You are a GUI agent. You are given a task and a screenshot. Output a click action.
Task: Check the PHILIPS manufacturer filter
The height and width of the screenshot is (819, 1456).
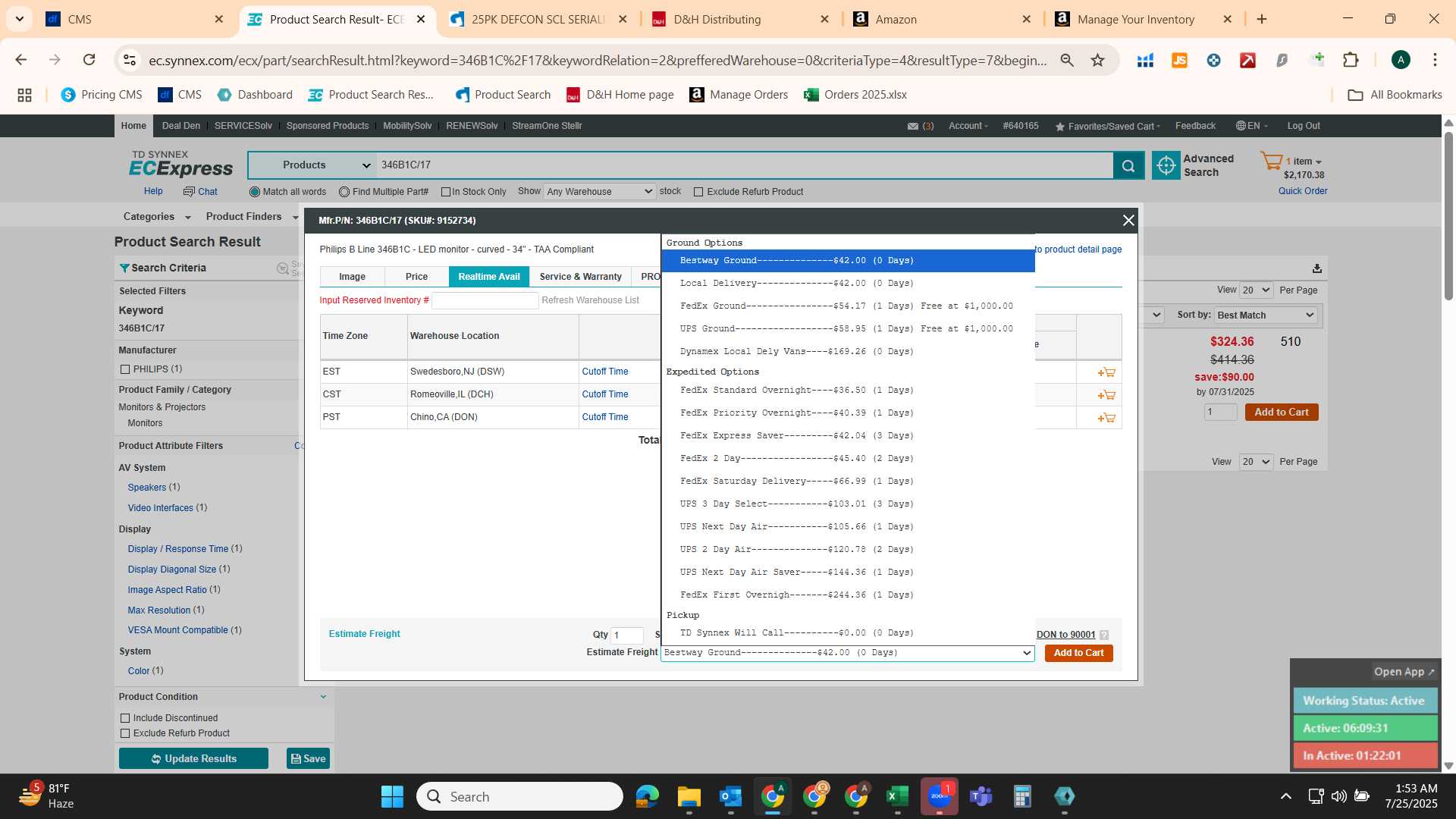click(125, 369)
